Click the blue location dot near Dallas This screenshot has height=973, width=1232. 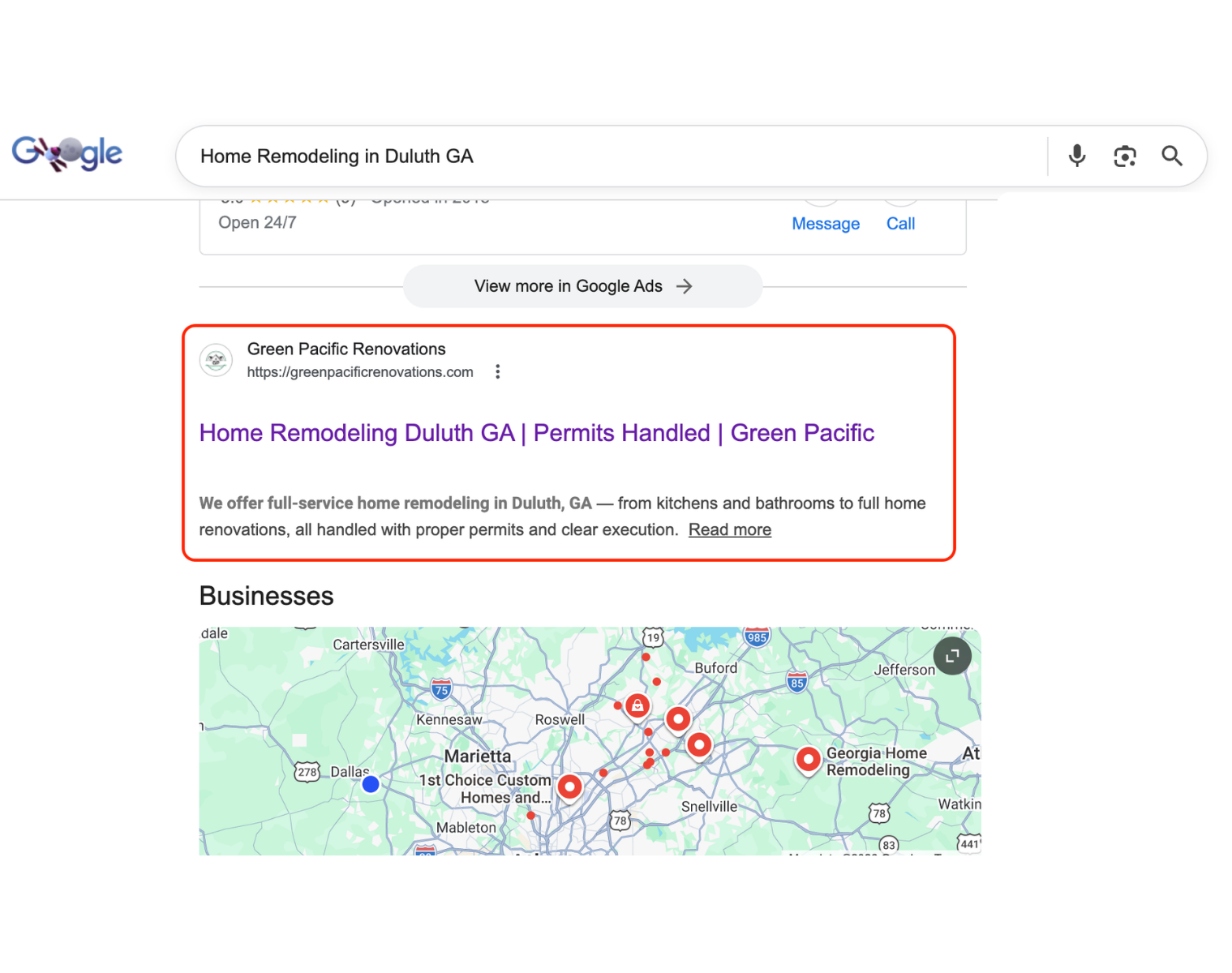370,783
